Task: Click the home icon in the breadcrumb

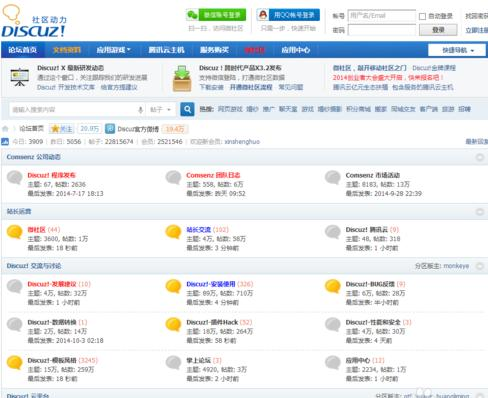Action: [5, 129]
